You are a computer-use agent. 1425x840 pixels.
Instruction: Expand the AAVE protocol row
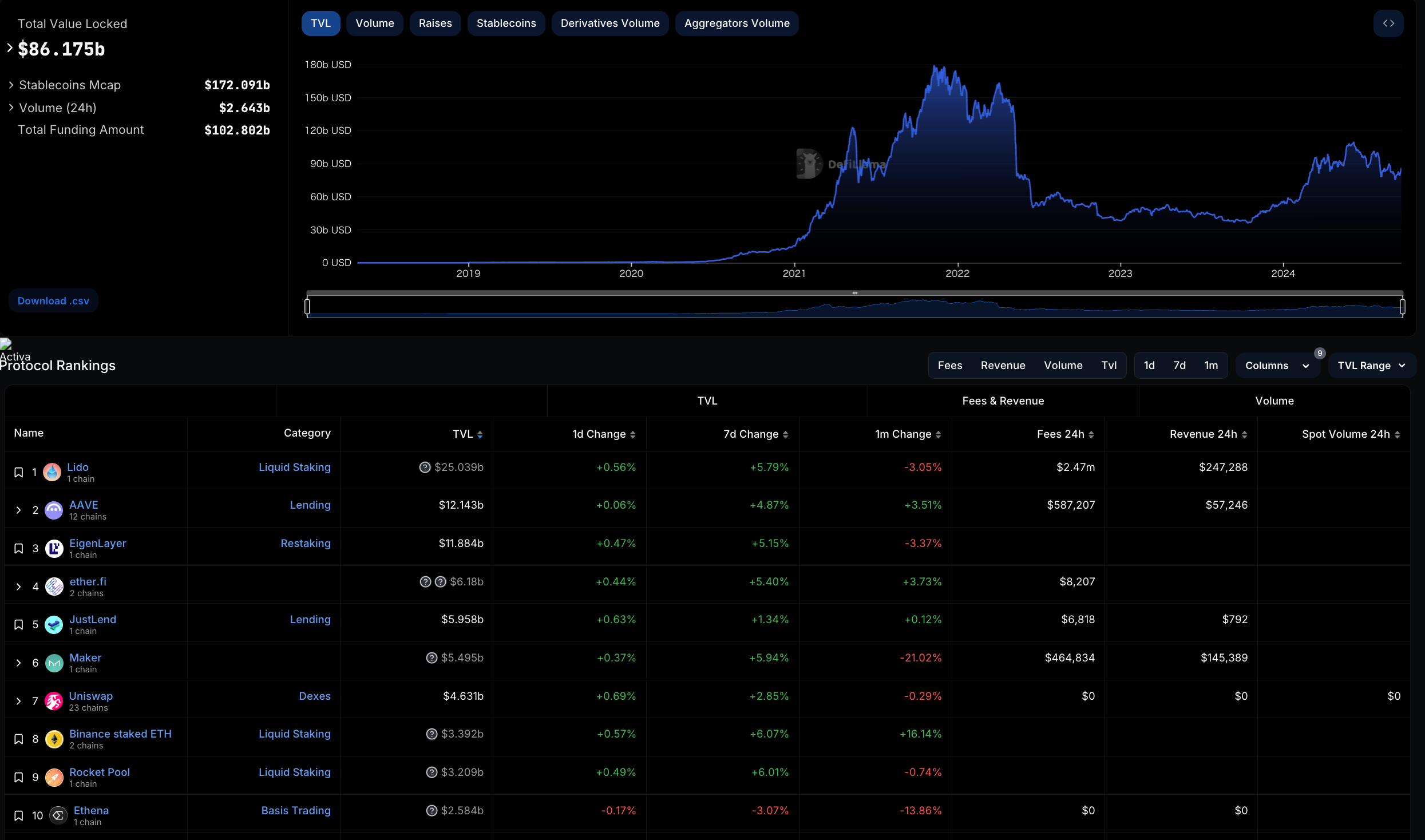coord(19,510)
